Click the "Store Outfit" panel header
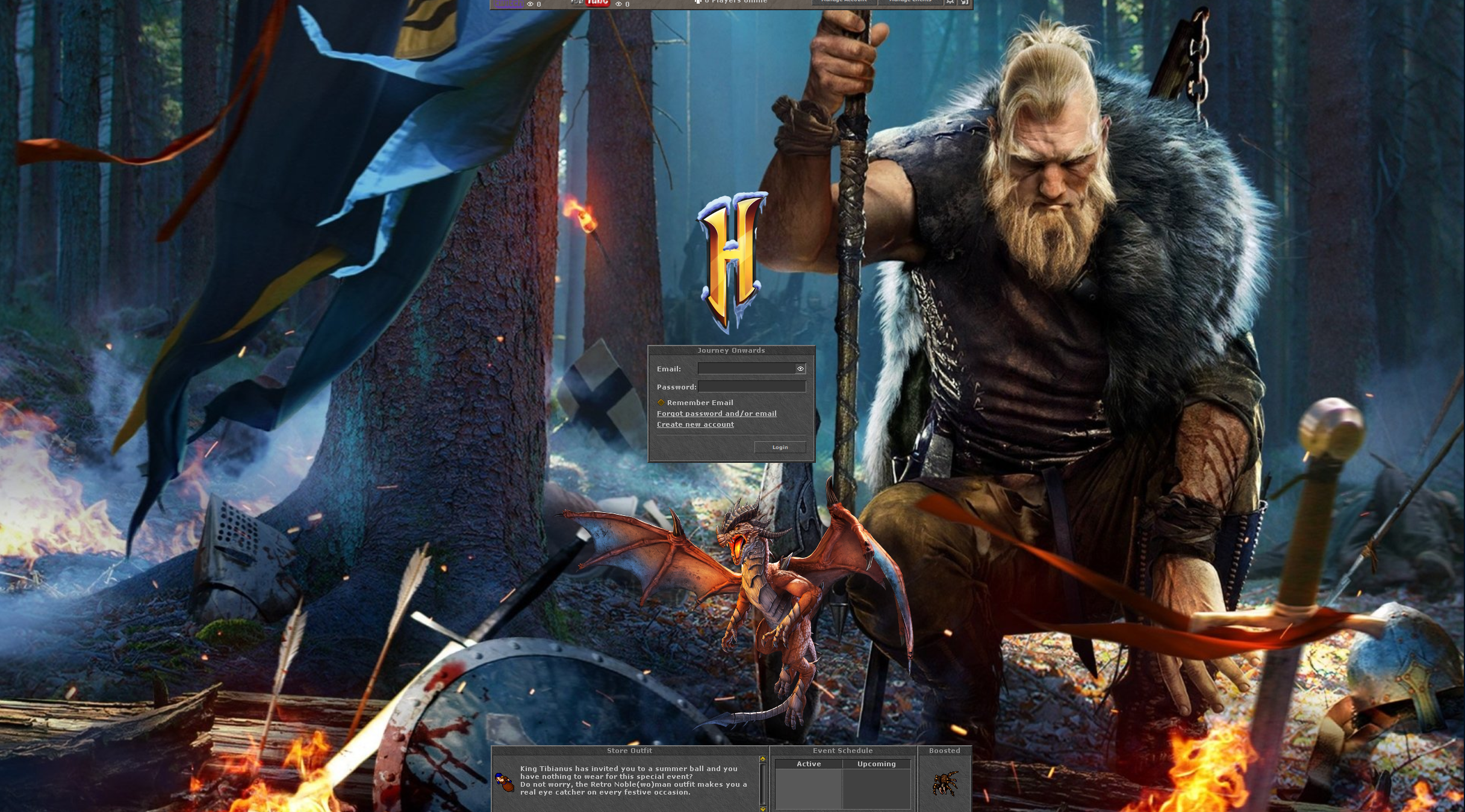The image size is (1465, 812). point(629,751)
